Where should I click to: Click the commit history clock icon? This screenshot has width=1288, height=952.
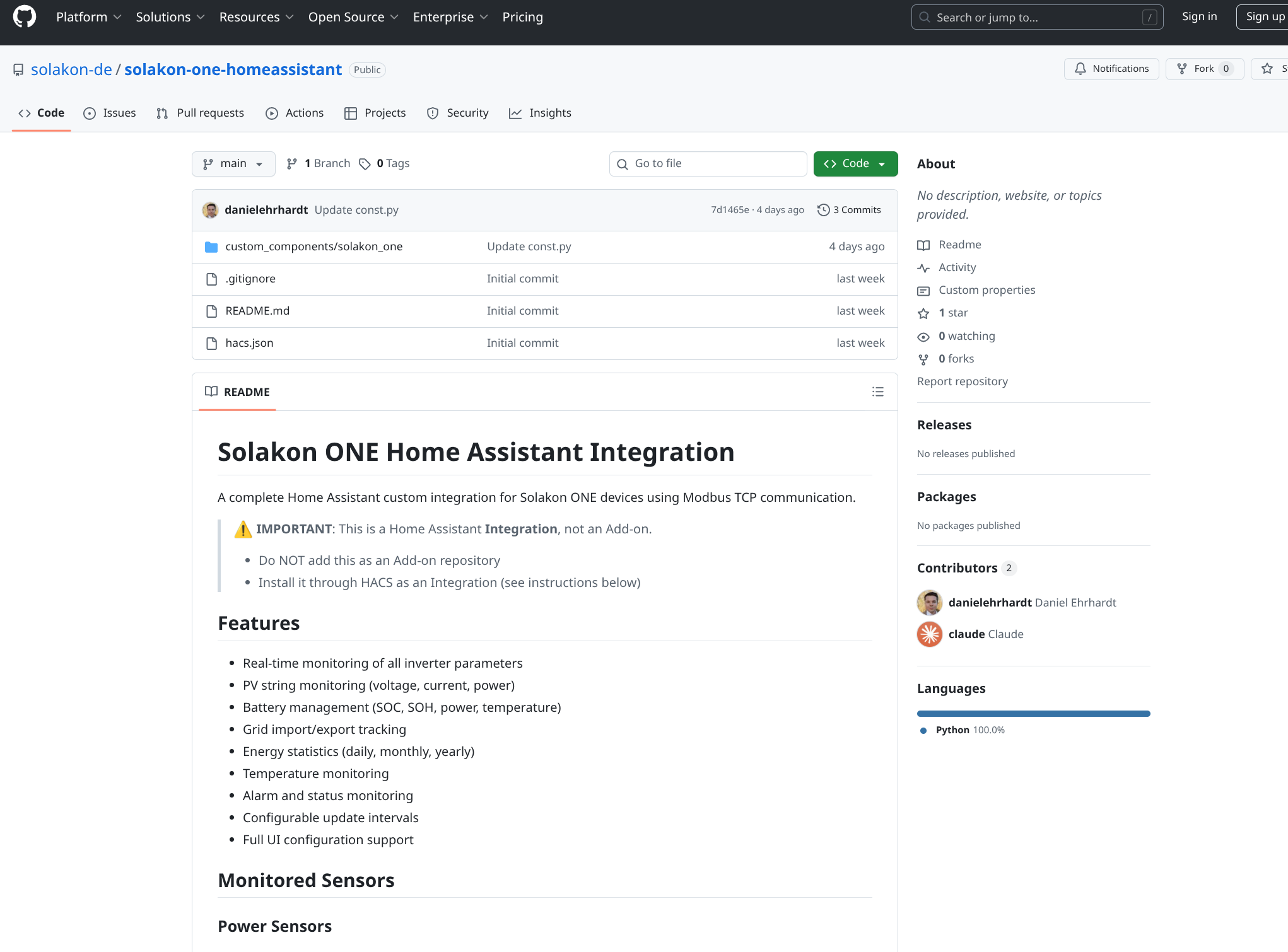pos(823,210)
